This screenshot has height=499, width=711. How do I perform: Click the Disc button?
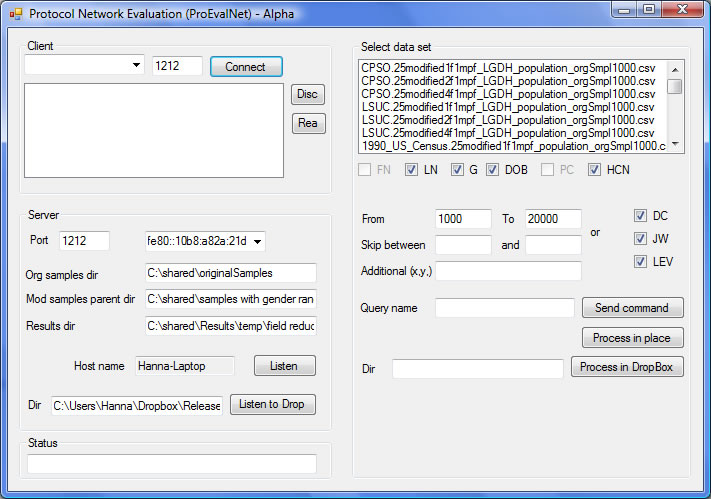click(308, 94)
